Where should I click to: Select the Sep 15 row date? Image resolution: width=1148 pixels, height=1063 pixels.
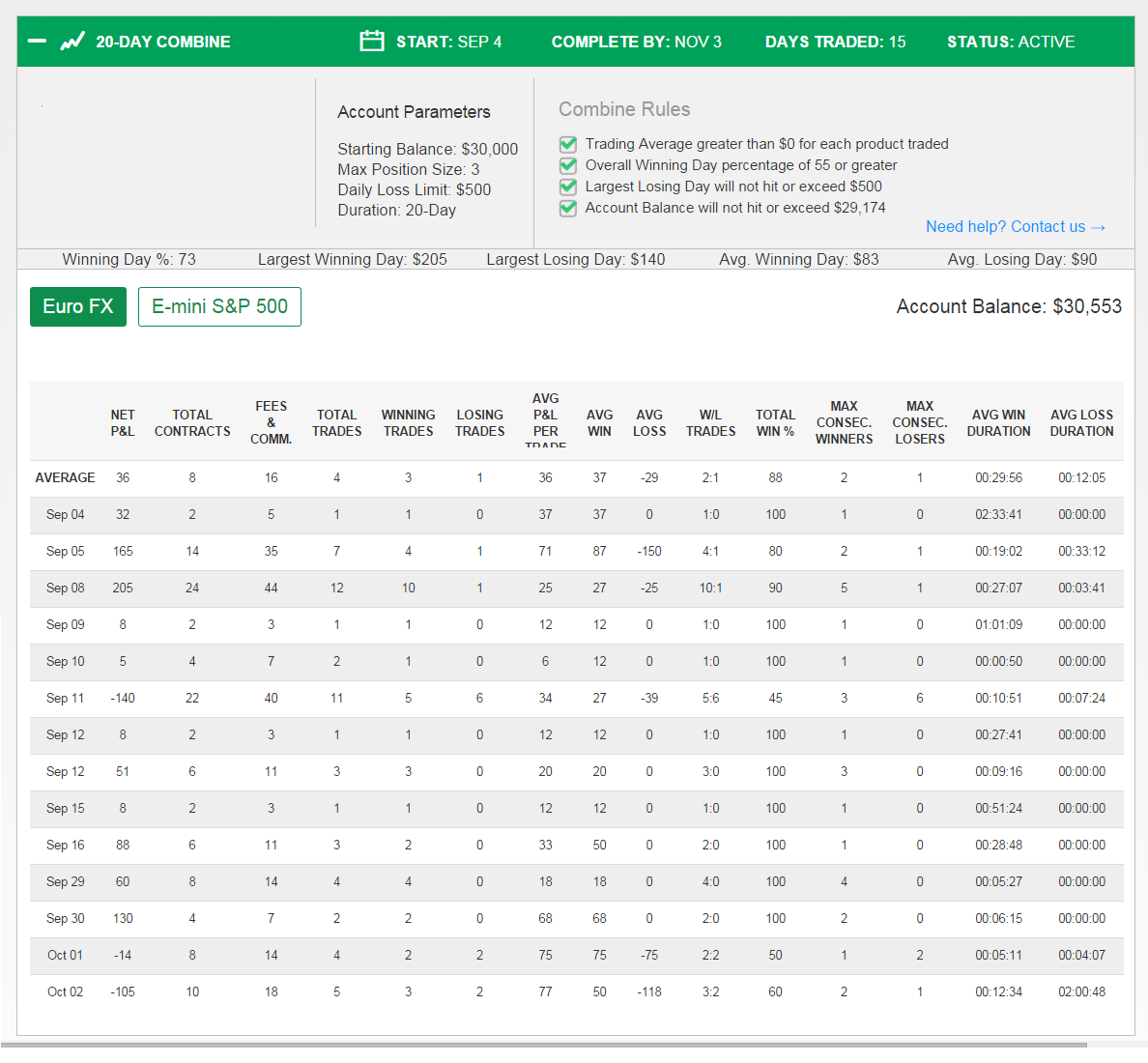click(65, 808)
